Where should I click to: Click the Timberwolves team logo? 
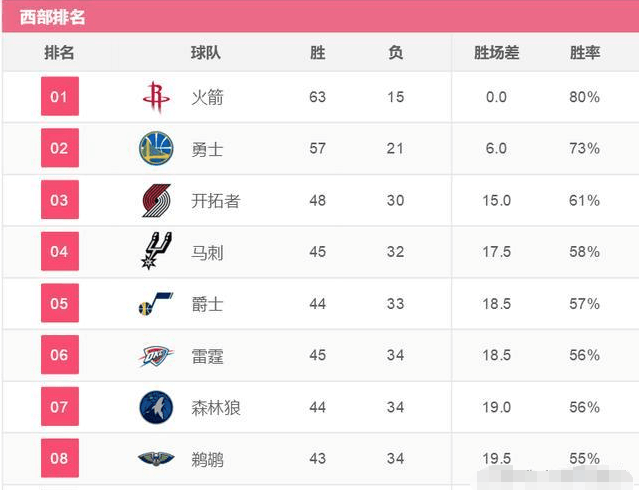156,407
